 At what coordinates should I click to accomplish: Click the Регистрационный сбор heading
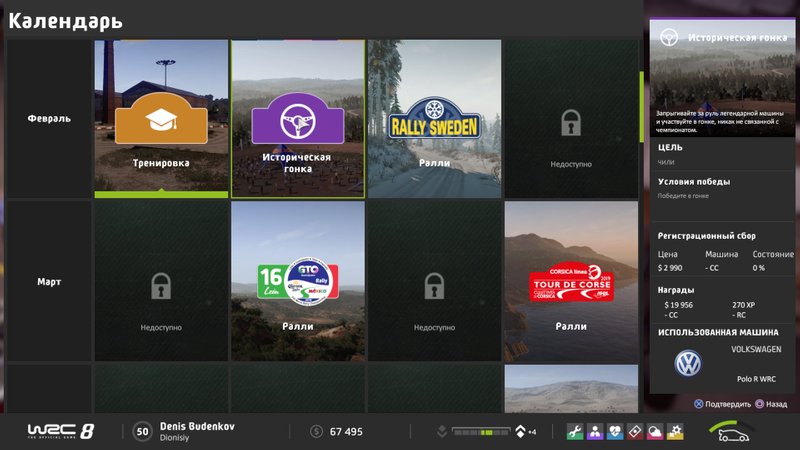pyautogui.click(x=707, y=236)
